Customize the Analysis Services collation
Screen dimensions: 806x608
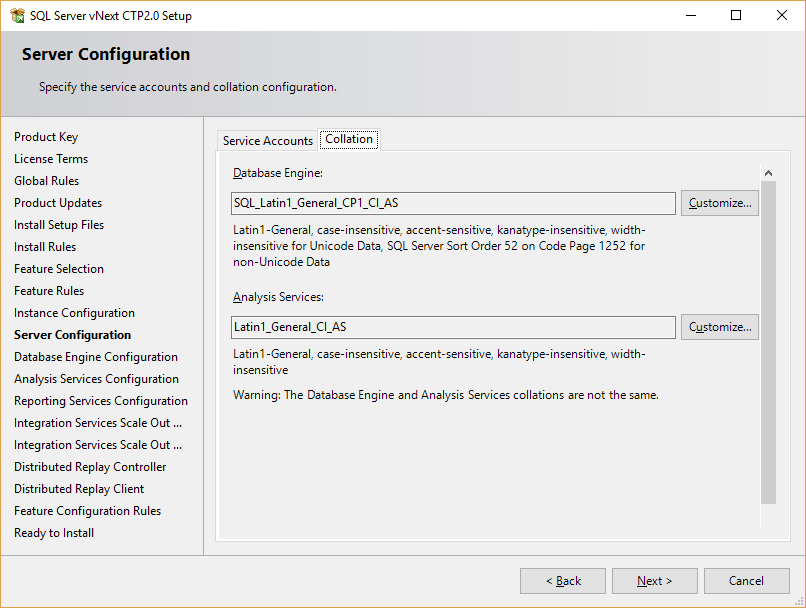(720, 327)
